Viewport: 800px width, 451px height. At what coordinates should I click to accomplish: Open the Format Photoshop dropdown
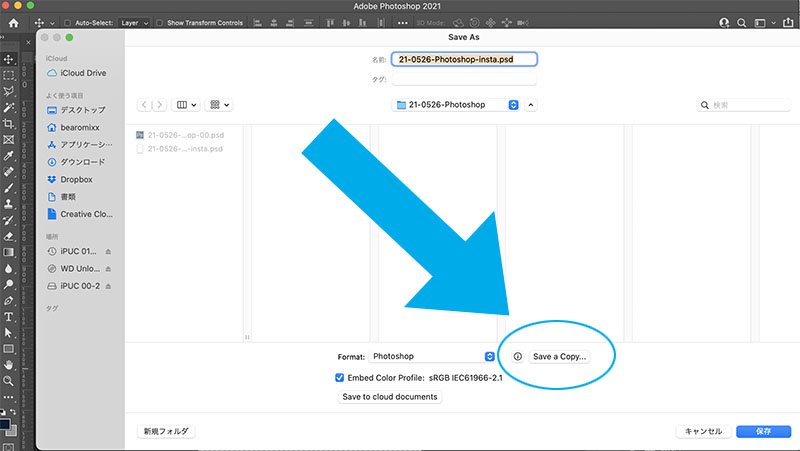tap(432, 357)
